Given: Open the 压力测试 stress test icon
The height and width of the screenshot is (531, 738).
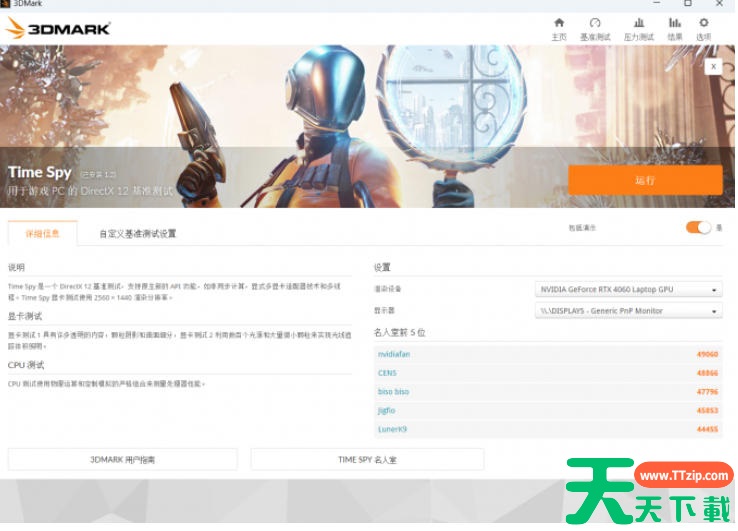Looking at the screenshot, I should [638, 28].
